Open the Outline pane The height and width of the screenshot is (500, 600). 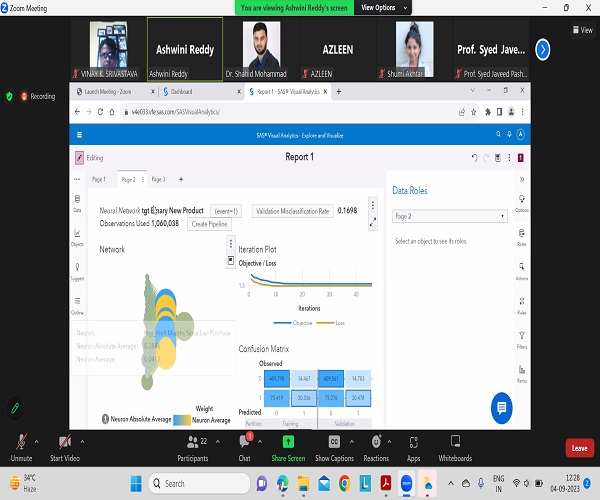click(x=77, y=306)
